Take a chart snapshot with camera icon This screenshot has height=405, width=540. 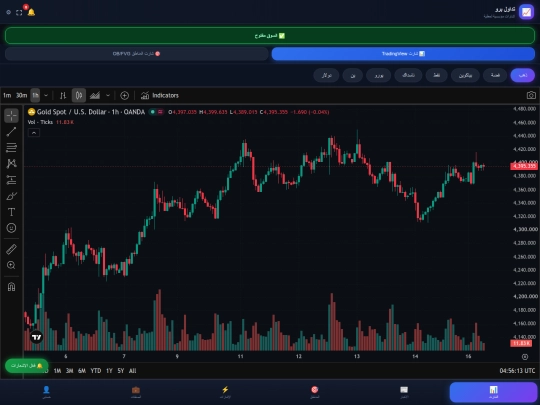[x=531, y=95]
